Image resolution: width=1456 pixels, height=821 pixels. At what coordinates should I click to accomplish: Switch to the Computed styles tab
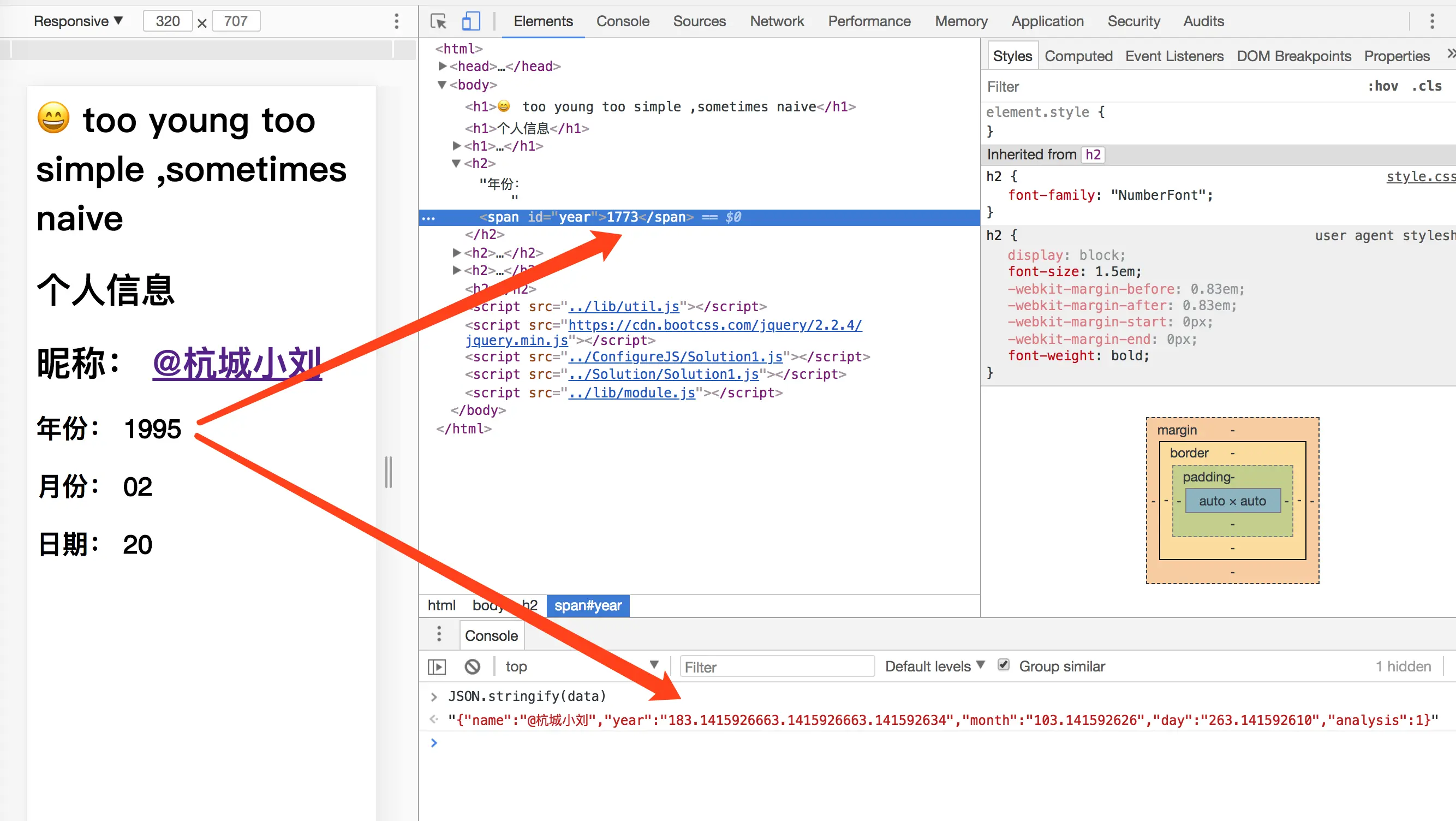pyautogui.click(x=1078, y=56)
